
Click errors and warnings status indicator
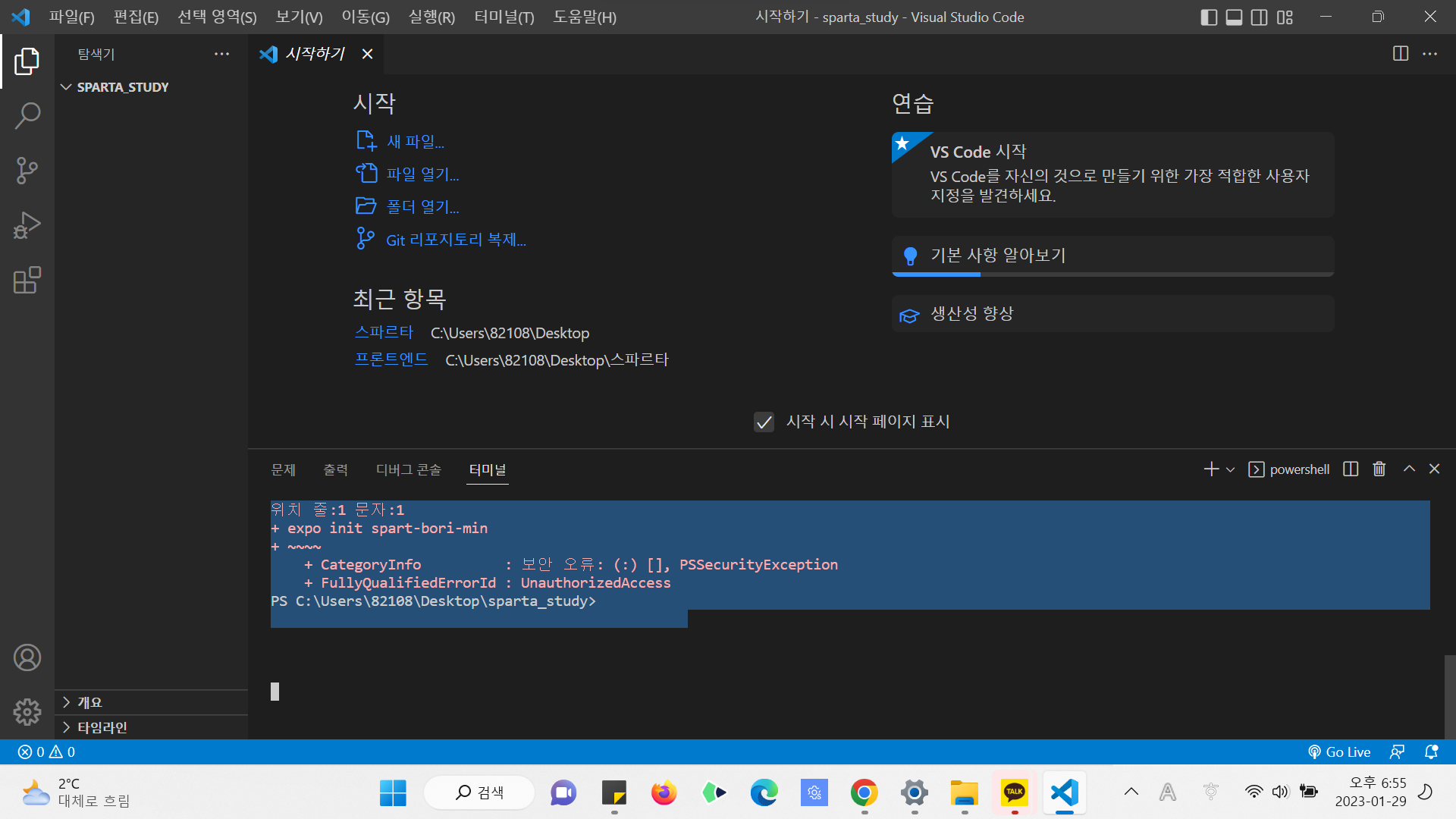pos(46,752)
